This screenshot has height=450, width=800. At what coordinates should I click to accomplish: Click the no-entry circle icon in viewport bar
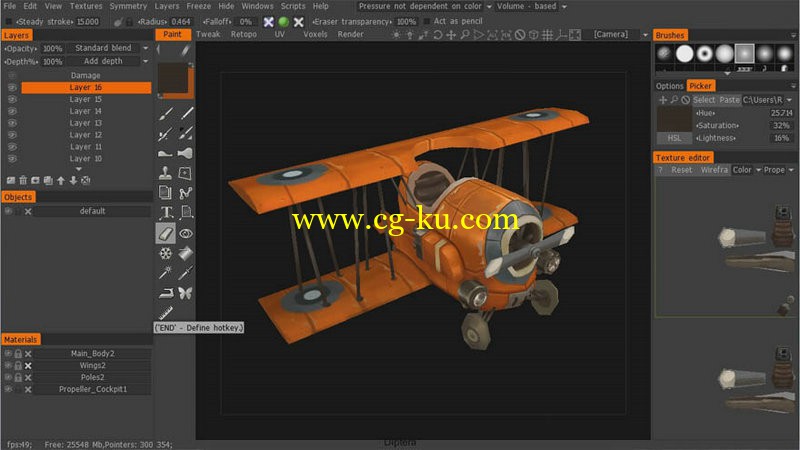520,35
